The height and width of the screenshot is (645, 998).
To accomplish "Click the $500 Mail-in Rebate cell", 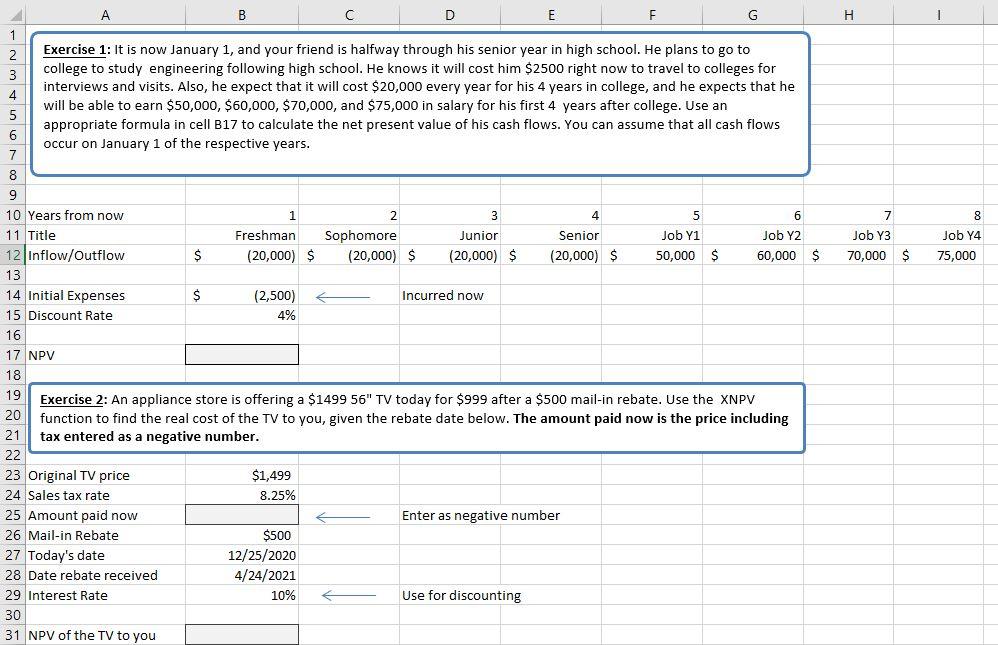I will tap(241, 535).
